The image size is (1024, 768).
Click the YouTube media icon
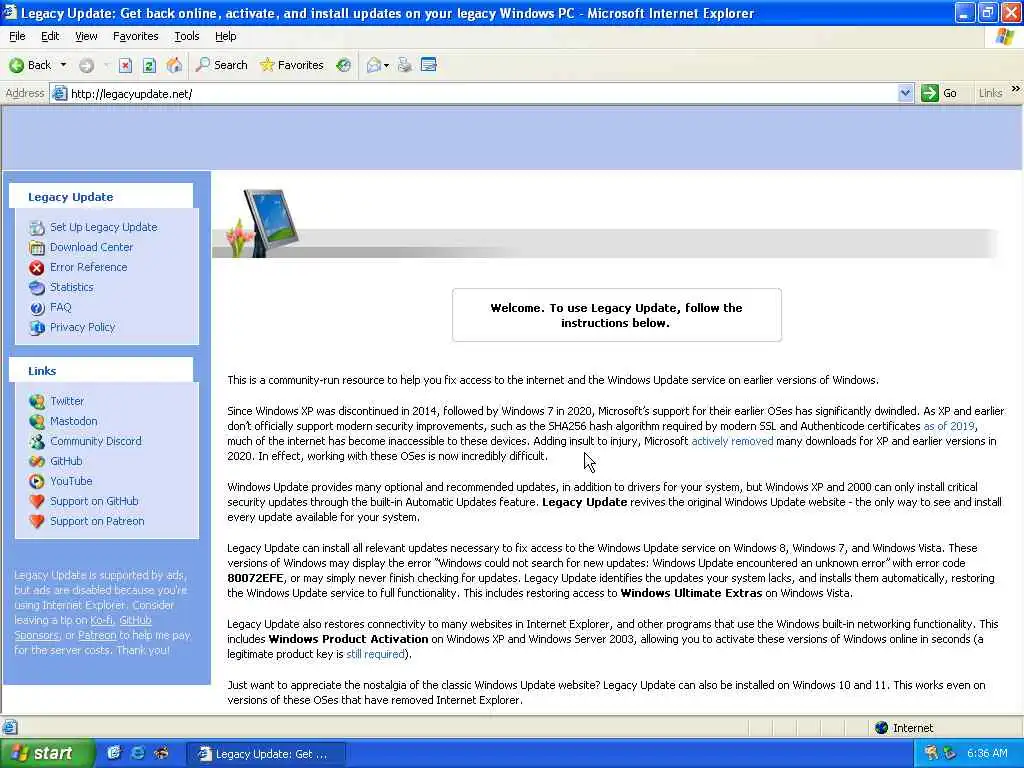(x=37, y=482)
